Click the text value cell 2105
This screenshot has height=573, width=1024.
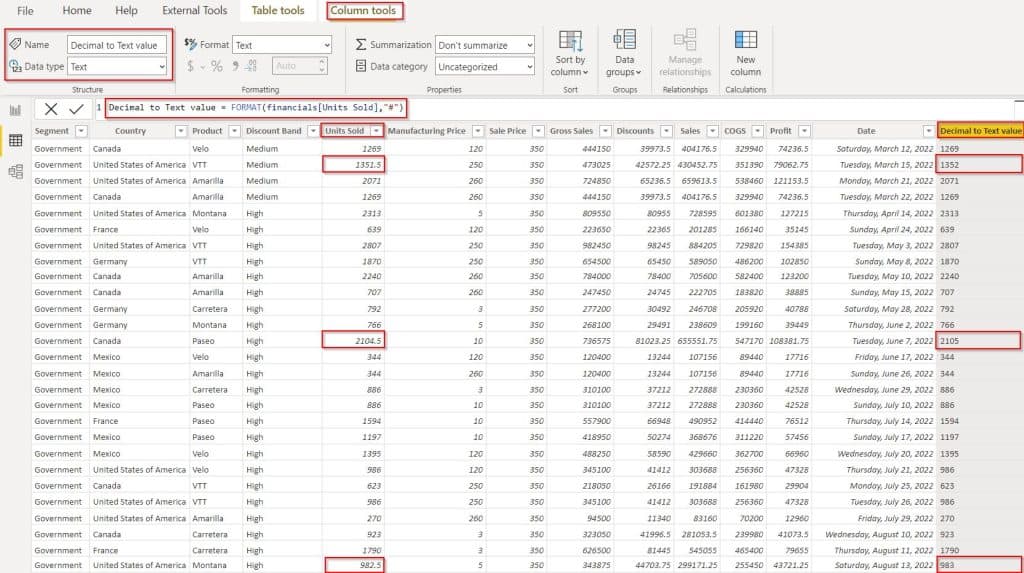978,340
